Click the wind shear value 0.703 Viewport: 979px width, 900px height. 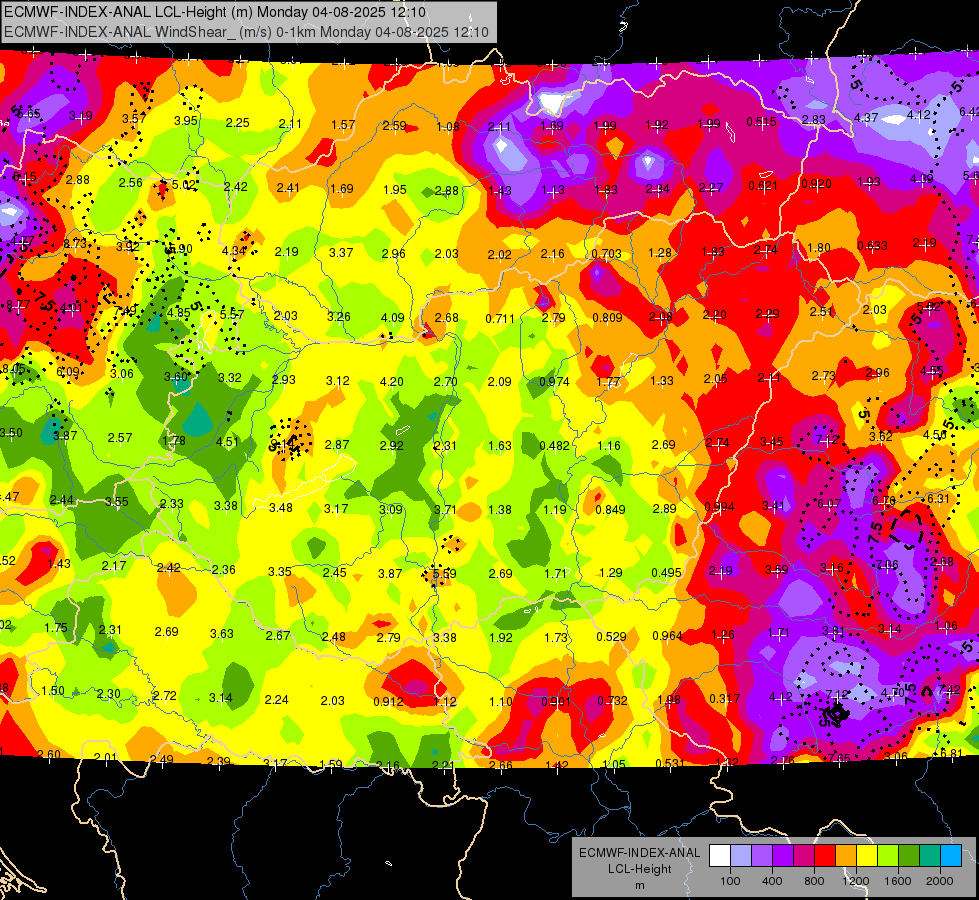click(x=606, y=254)
